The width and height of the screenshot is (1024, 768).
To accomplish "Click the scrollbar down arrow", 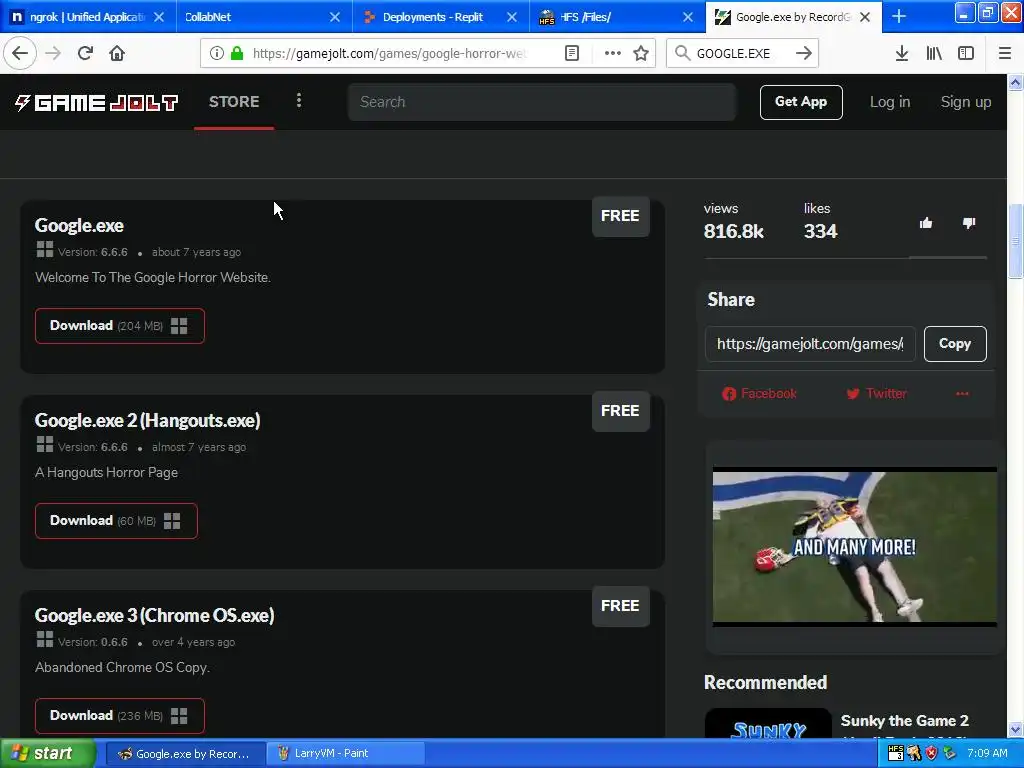I will pyautogui.click(x=1015, y=729).
